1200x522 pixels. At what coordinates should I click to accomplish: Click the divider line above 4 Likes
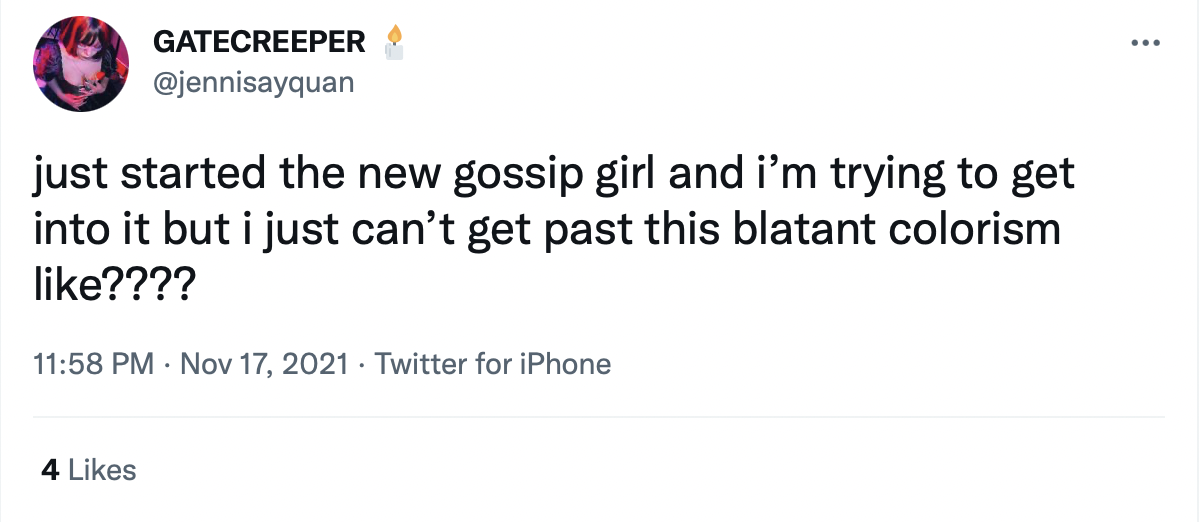(600, 416)
